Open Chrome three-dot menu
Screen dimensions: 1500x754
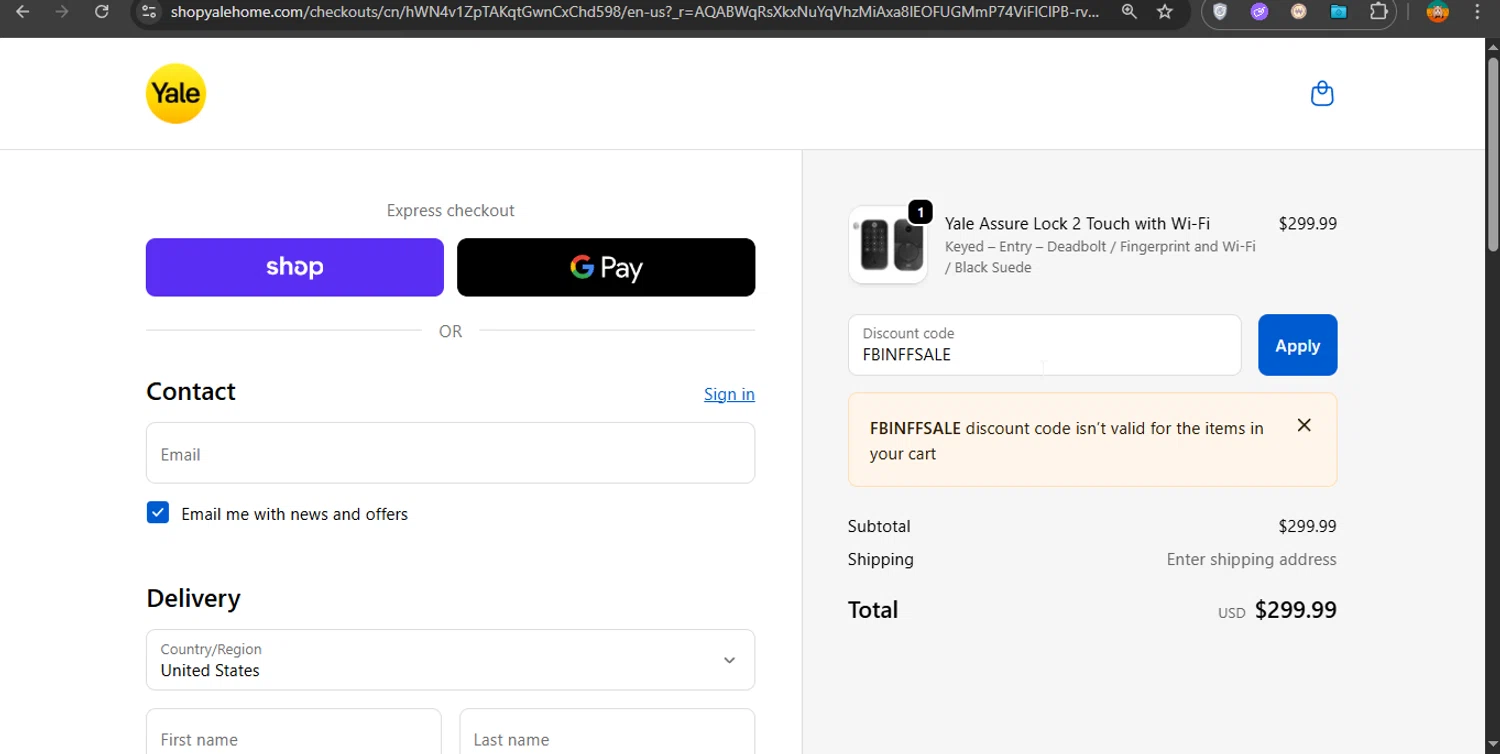coord(1477,12)
